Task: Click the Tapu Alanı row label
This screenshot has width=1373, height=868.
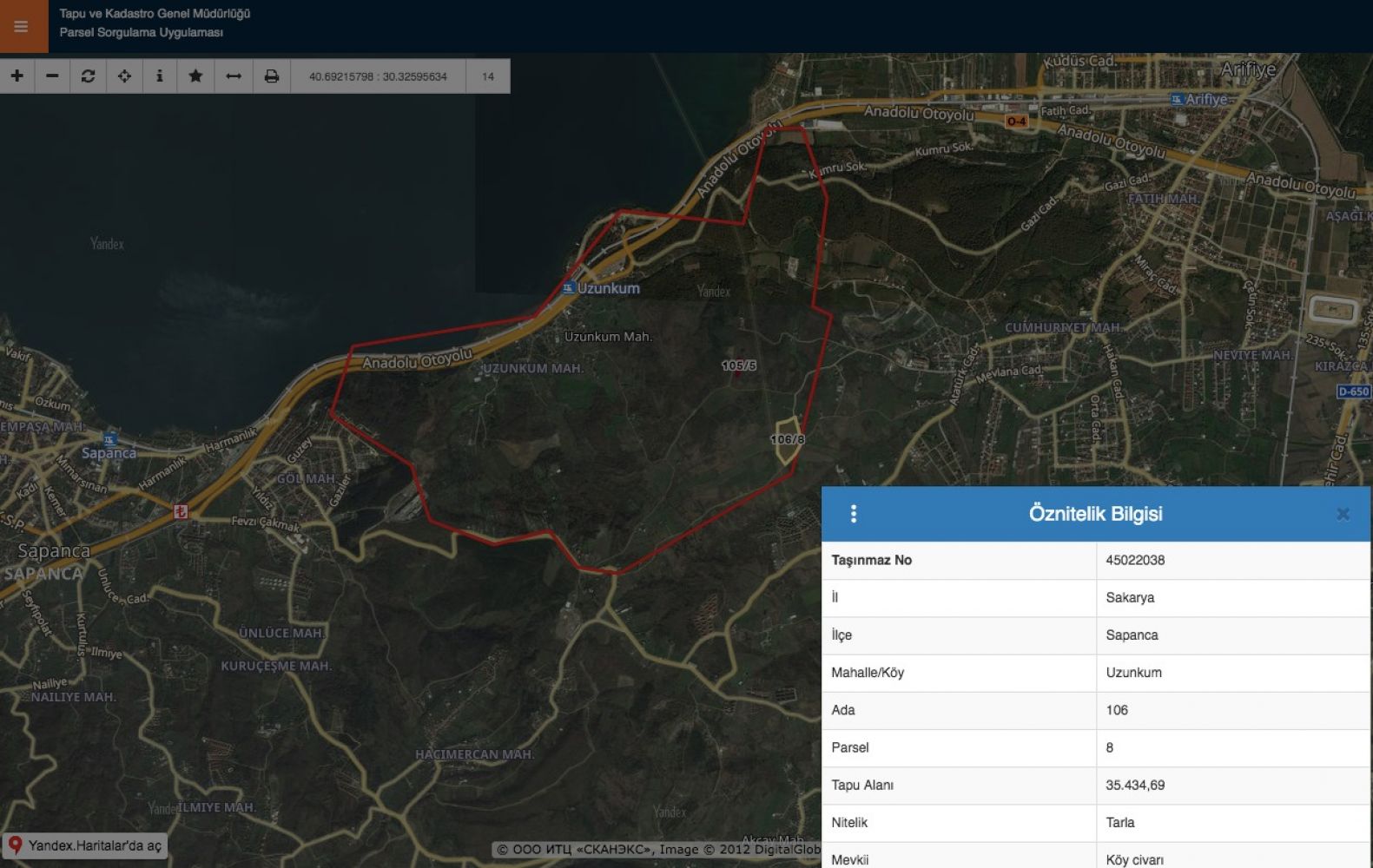Action: [862, 785]
